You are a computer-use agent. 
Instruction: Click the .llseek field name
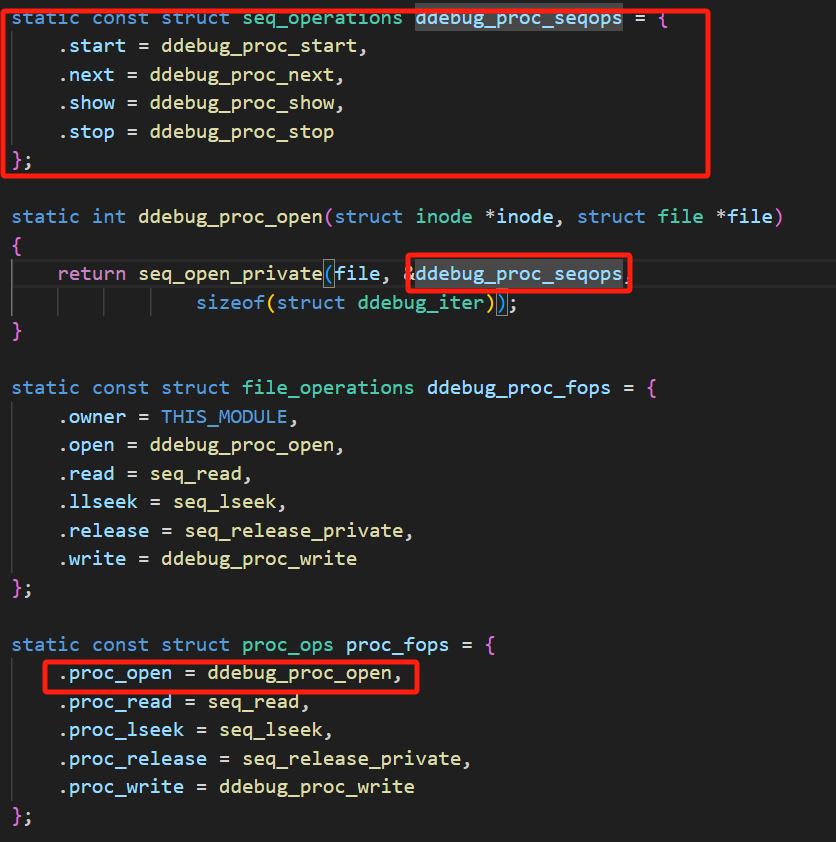tap(98, 502)
